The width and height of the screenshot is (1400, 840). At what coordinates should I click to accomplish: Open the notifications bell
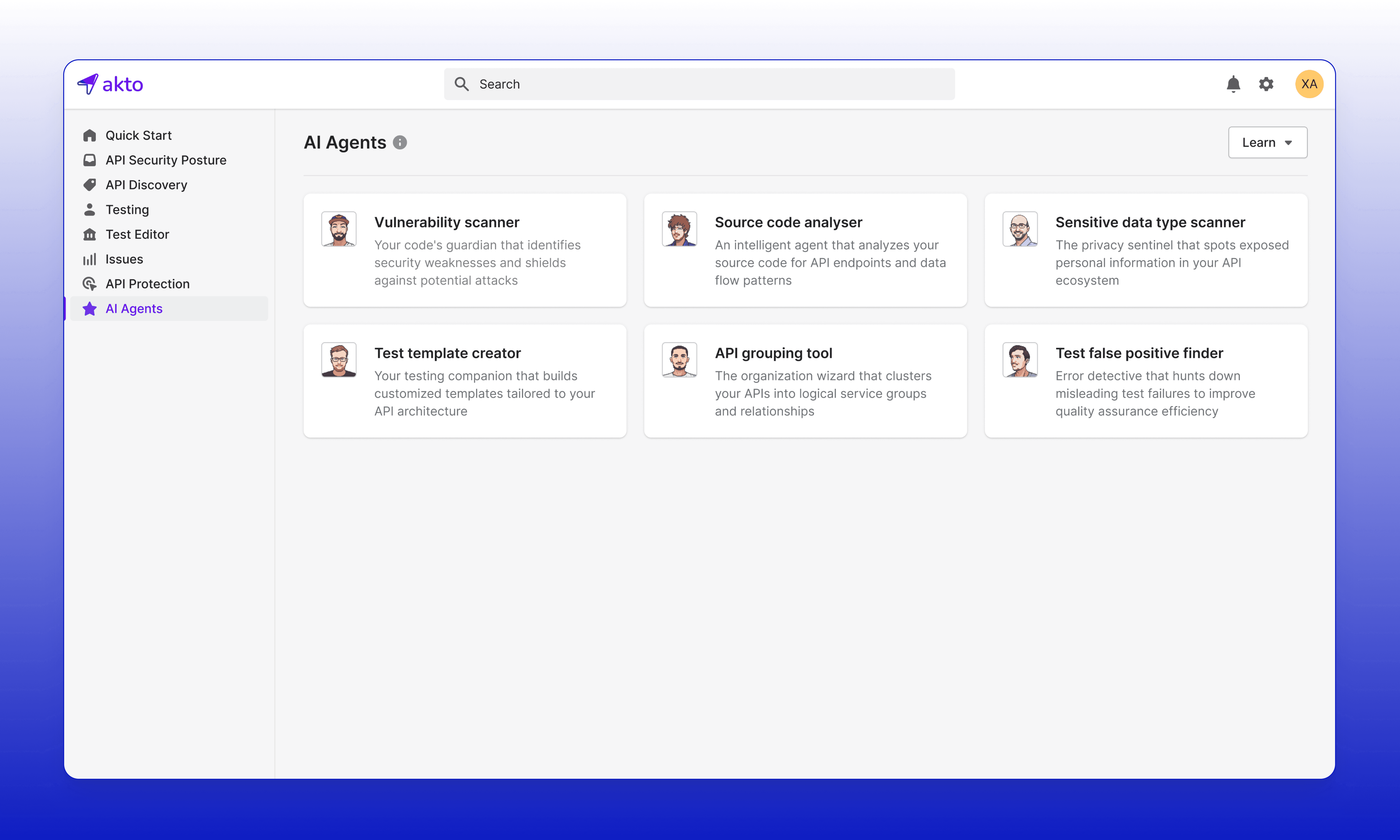[1233, 84]
